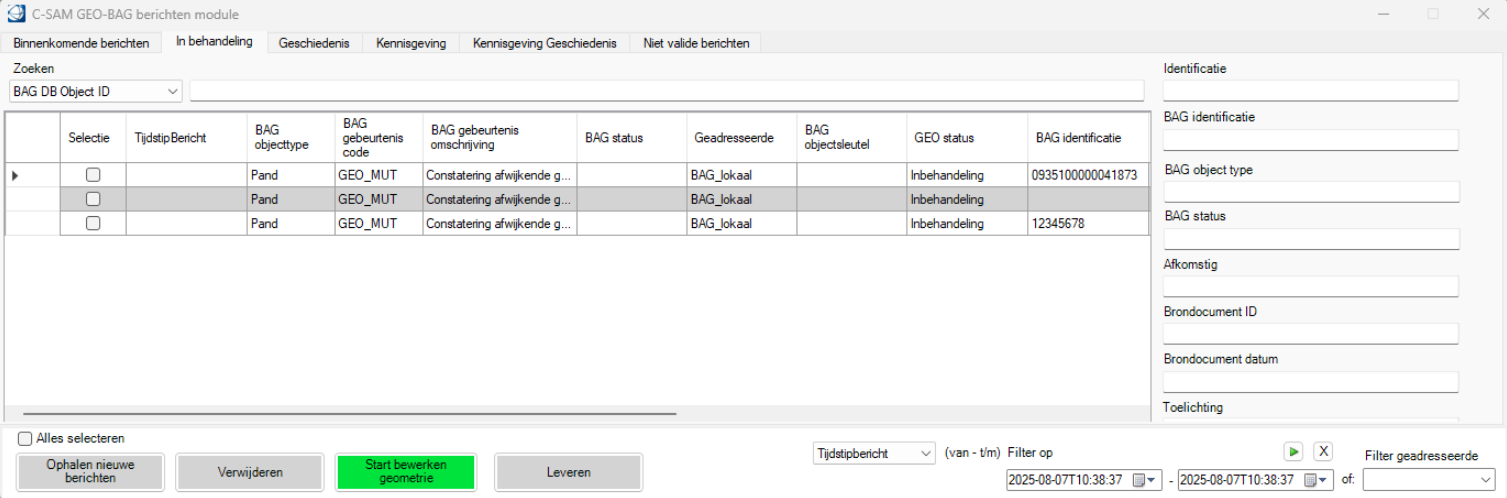Screen dimensions: 1507x498
Task: Open the Tijdstipbericht filter dropdown
Action: tap(926, 453)
